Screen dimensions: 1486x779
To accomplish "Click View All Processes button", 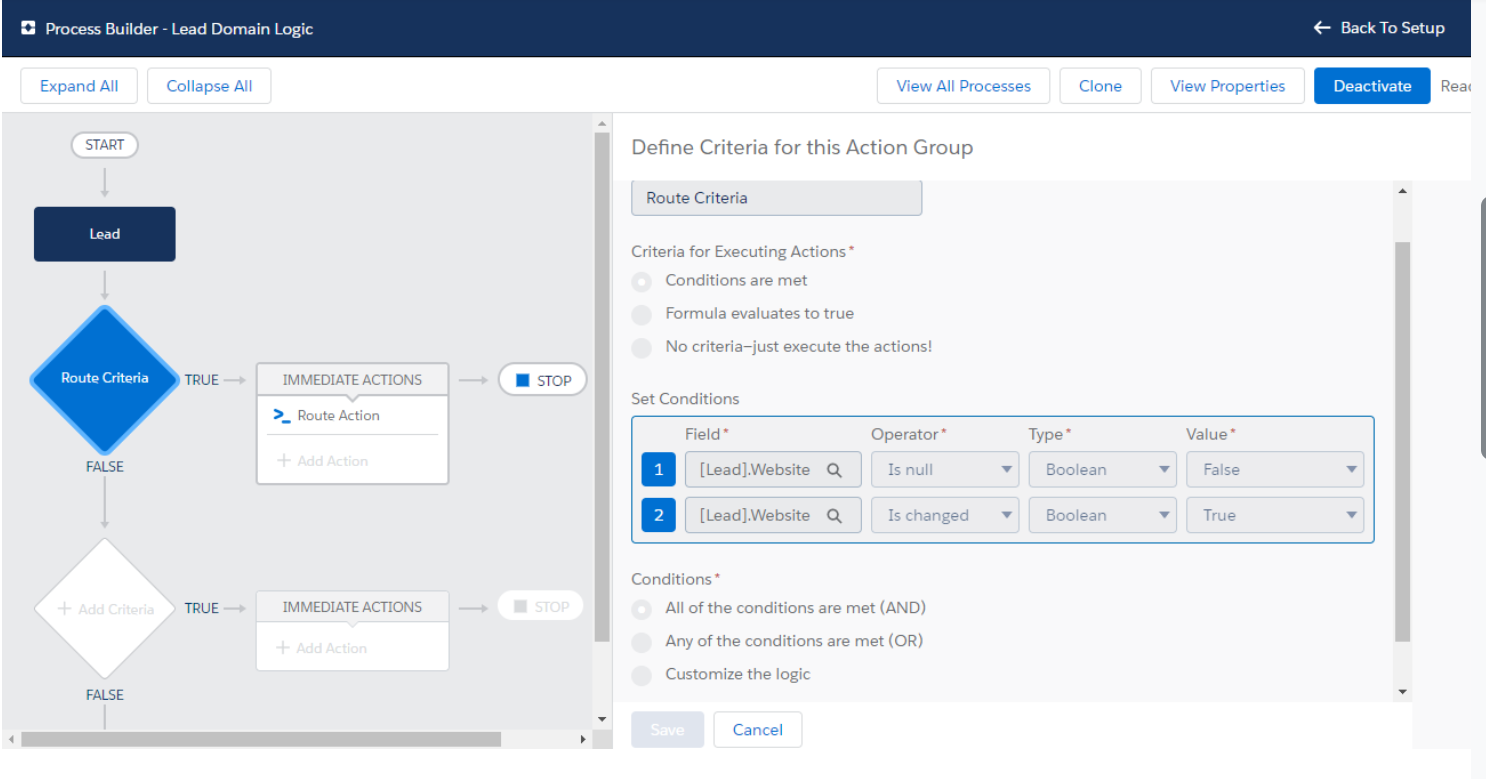I will point(963,86).
